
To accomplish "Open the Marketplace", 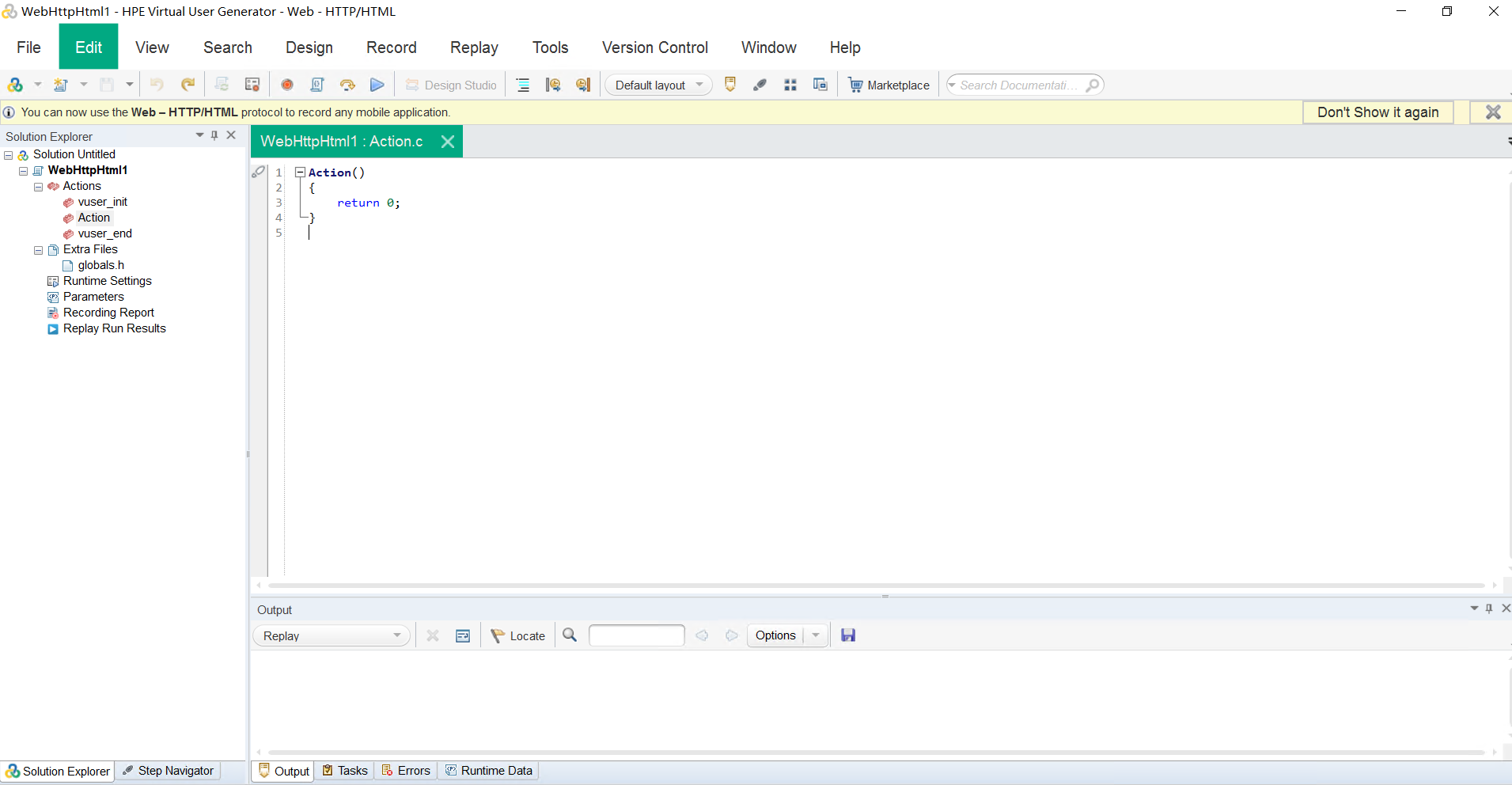I will (889, 85).
